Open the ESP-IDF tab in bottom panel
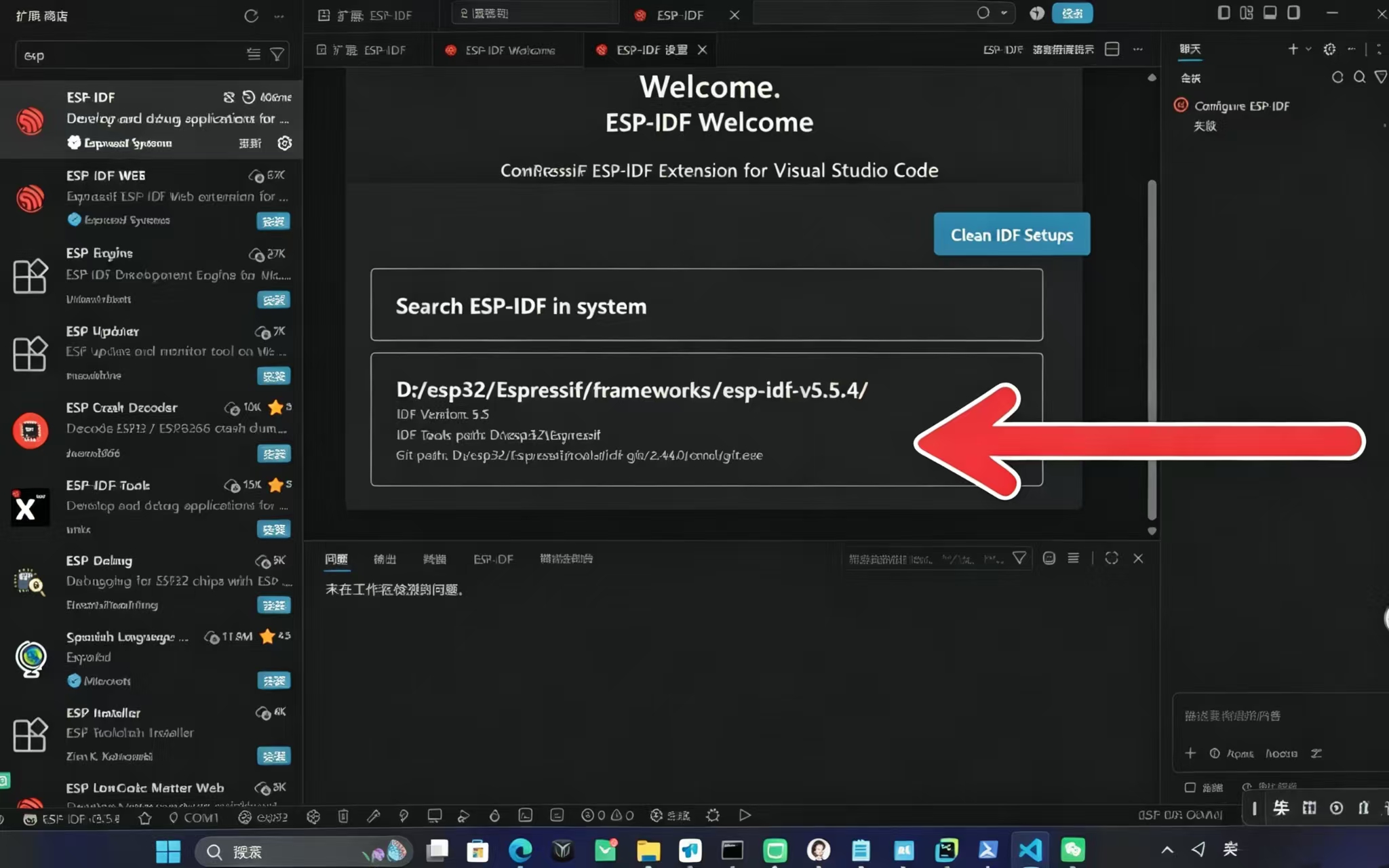 coord(493,559)
